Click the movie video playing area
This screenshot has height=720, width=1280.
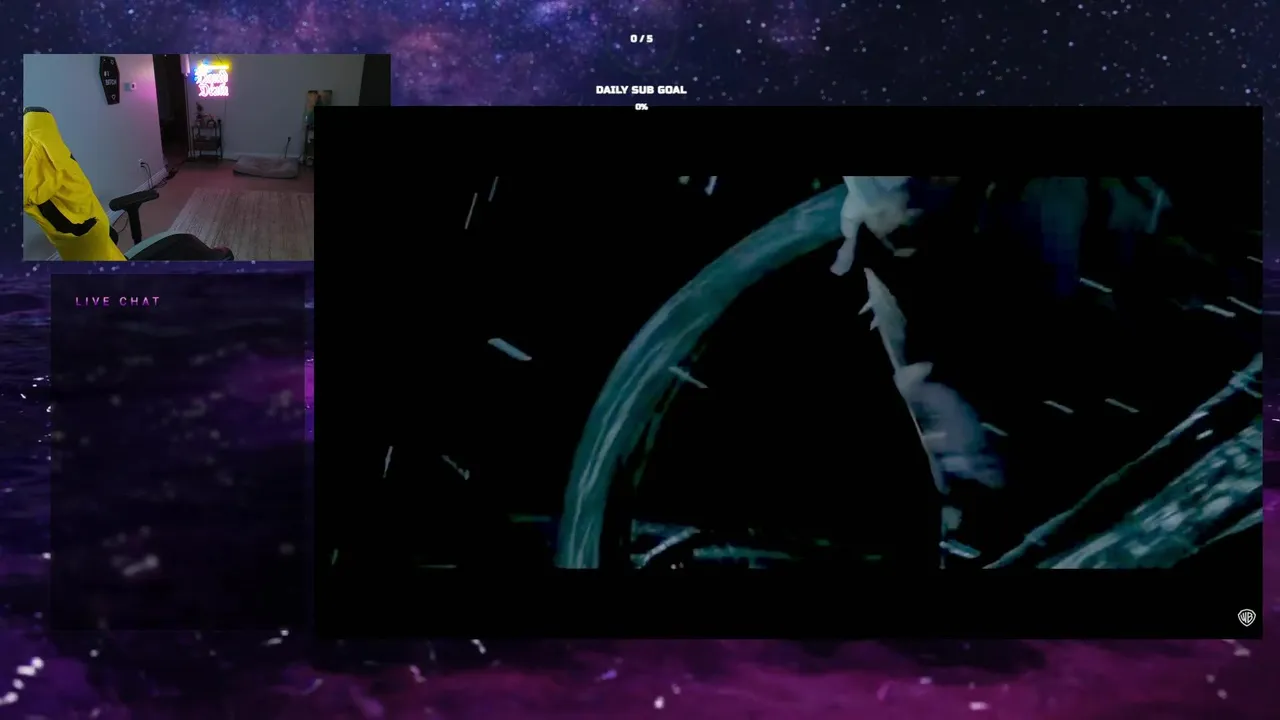click(788, 372)
